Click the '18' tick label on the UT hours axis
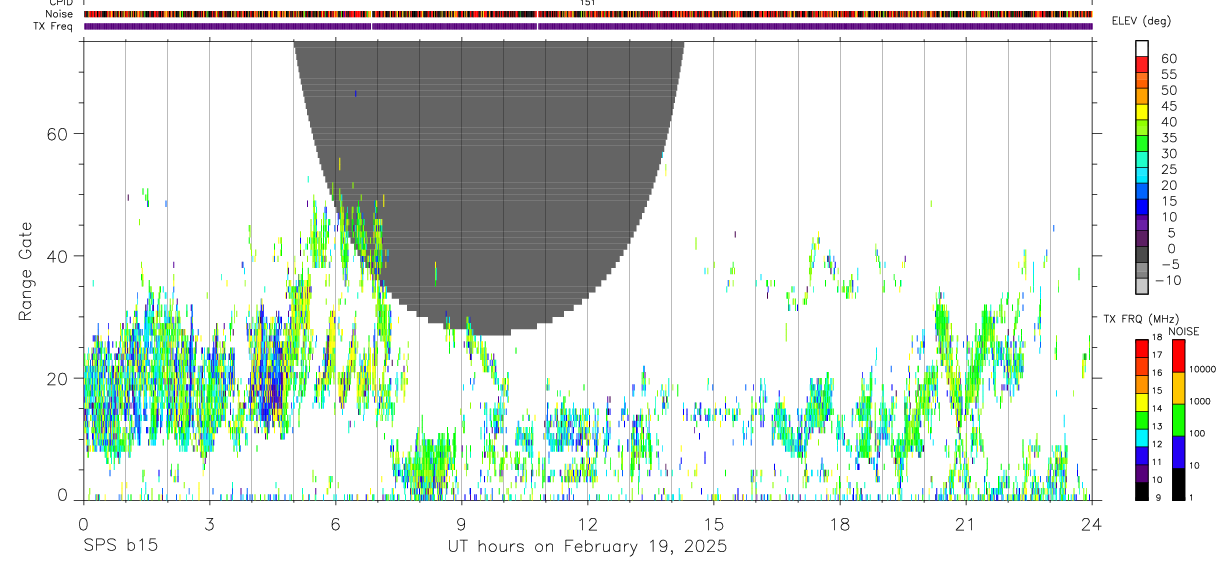The height and width of the screenshot is (567, 1228). coord(839,524)
